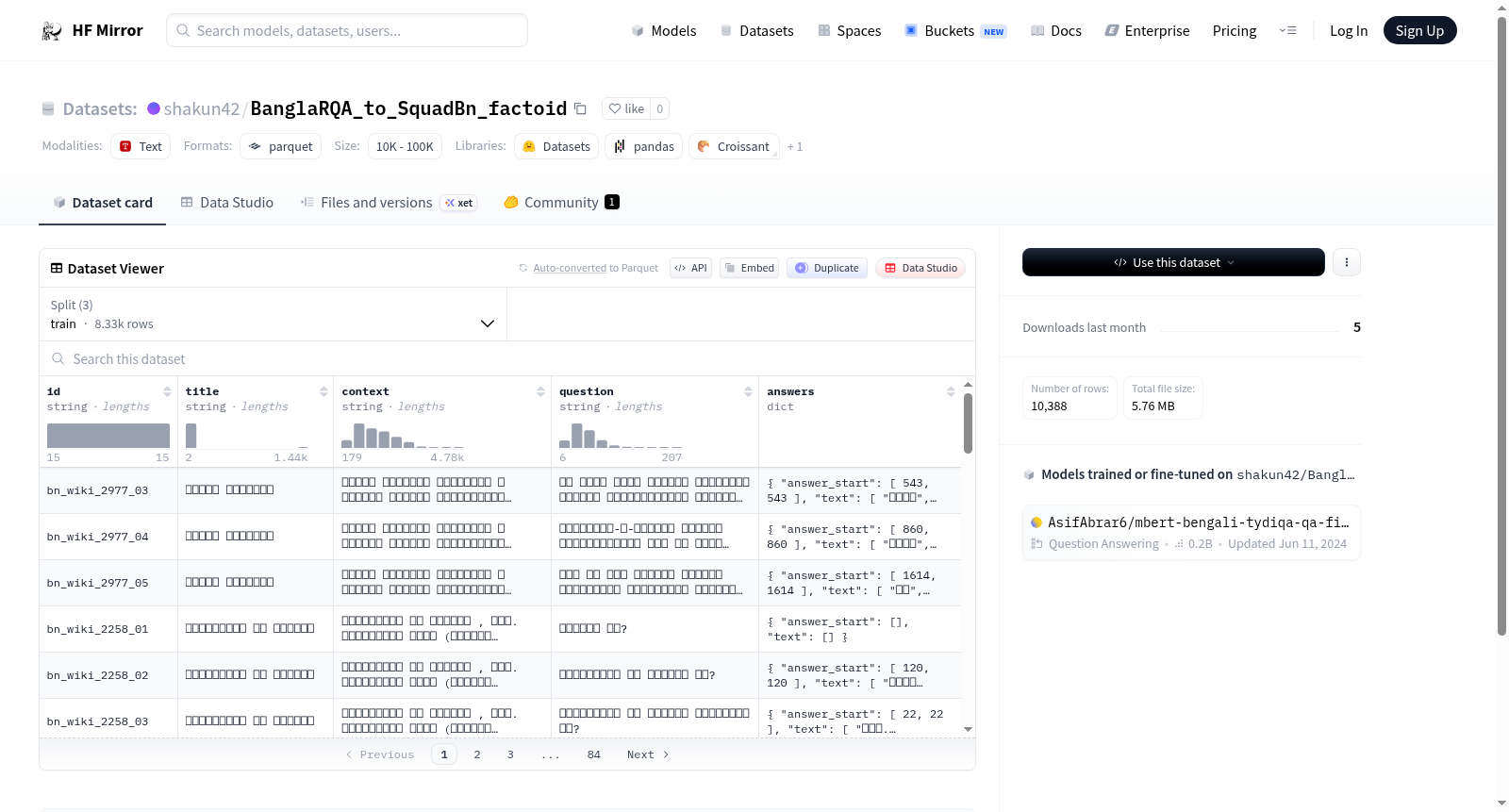The height and width of the screenshot is (812, 1509).
Task: Duplicate the dataset
Action: 827,268
